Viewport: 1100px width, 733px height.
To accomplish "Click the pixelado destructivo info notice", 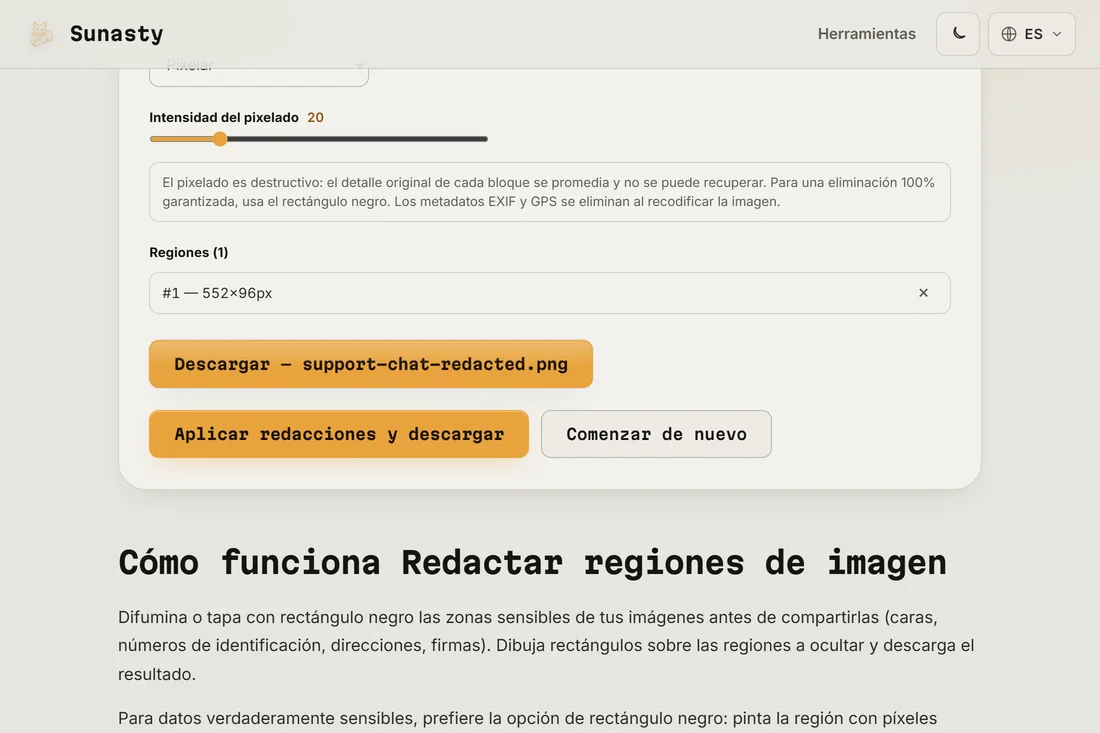I will tap(549, 192).
